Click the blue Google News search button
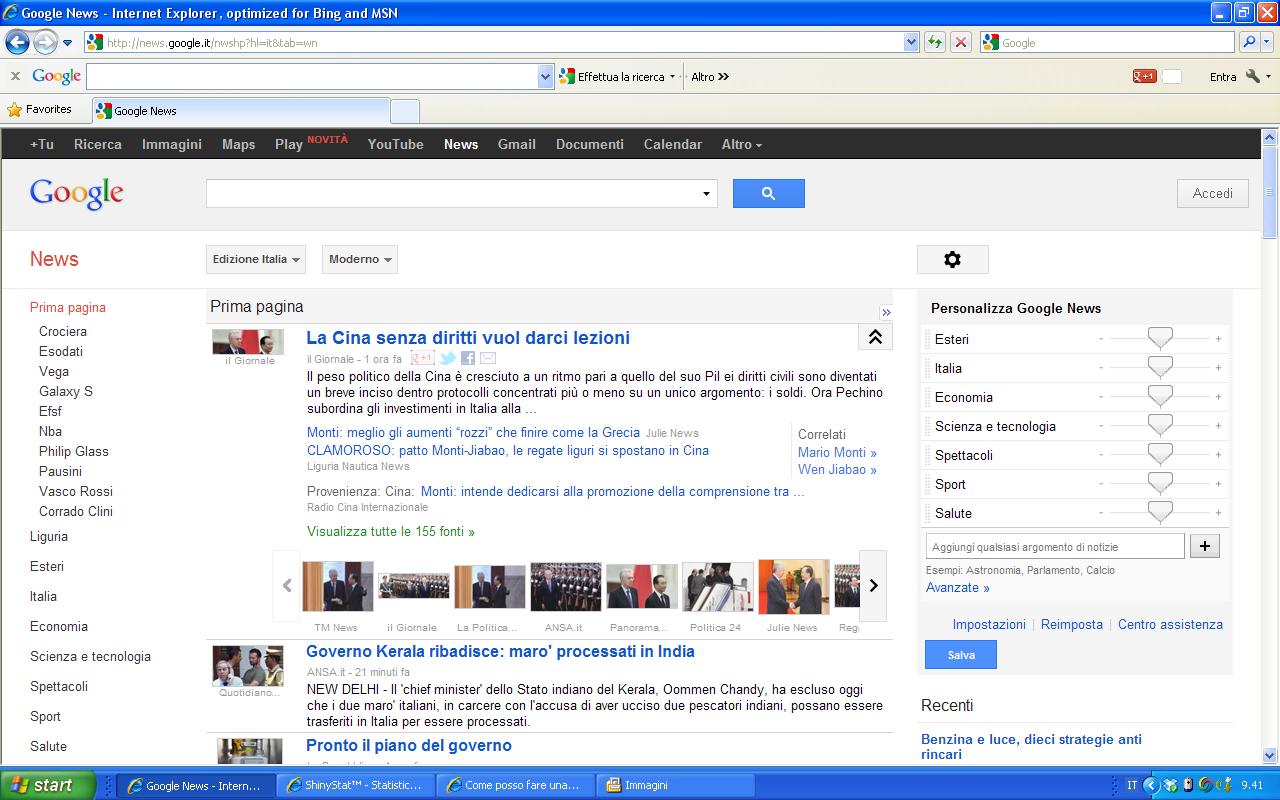This screenshot has height=800, width=1280. point(768,193)
